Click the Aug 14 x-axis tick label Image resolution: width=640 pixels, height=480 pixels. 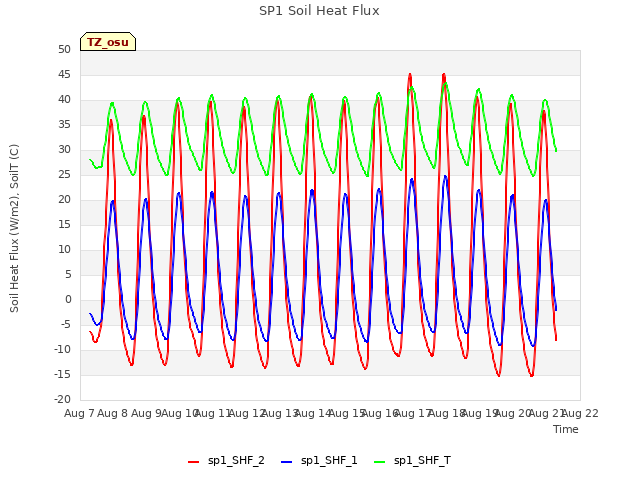313,413
